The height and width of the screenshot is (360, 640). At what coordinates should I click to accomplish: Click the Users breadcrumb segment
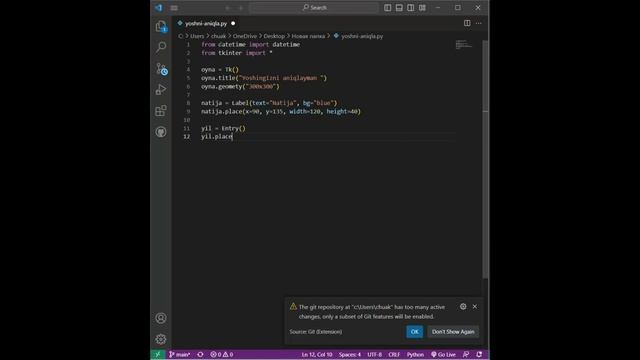(x=197, y=36)
